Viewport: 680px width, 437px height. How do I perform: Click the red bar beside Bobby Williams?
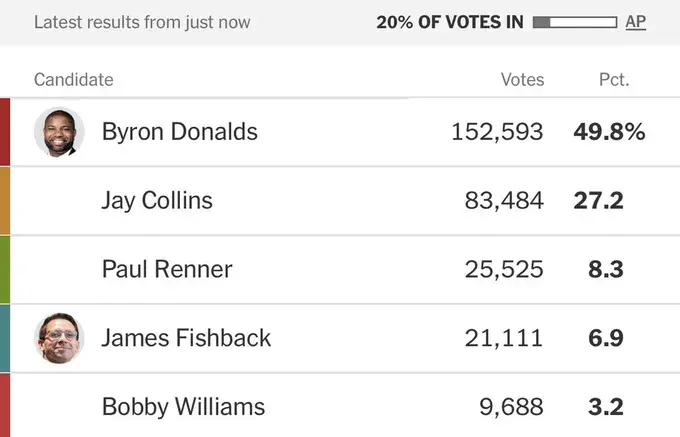tap(5, 405)
